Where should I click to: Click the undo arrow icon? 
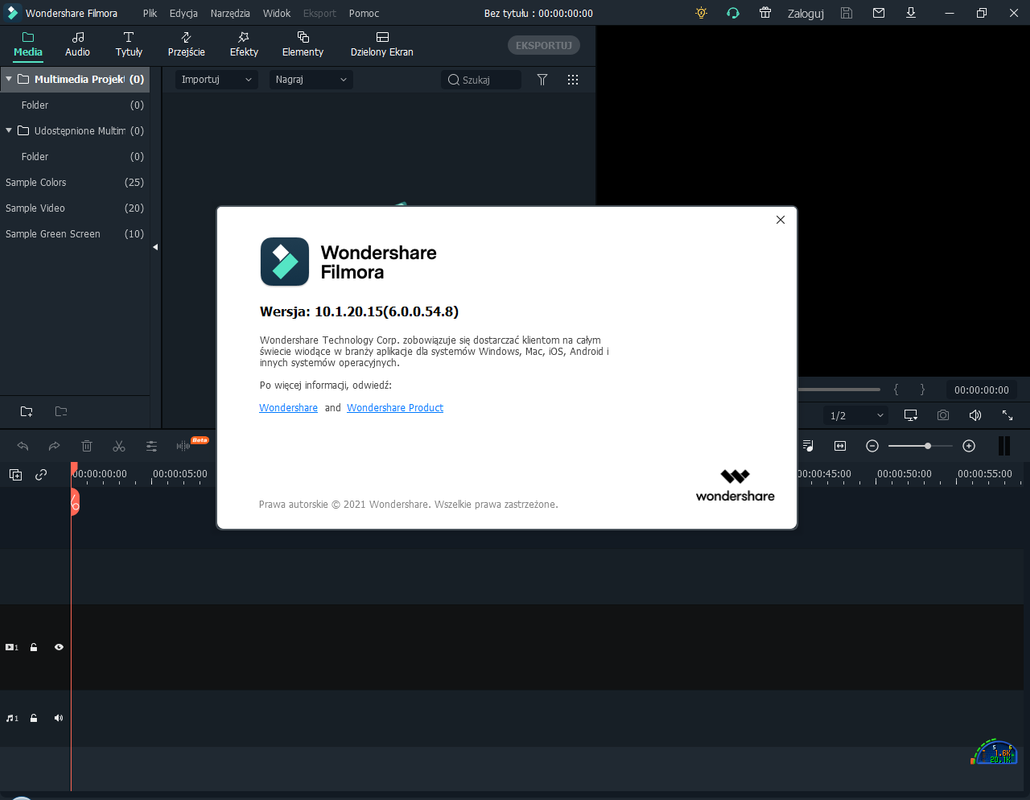pyautogui.click(x=22, y=446)
